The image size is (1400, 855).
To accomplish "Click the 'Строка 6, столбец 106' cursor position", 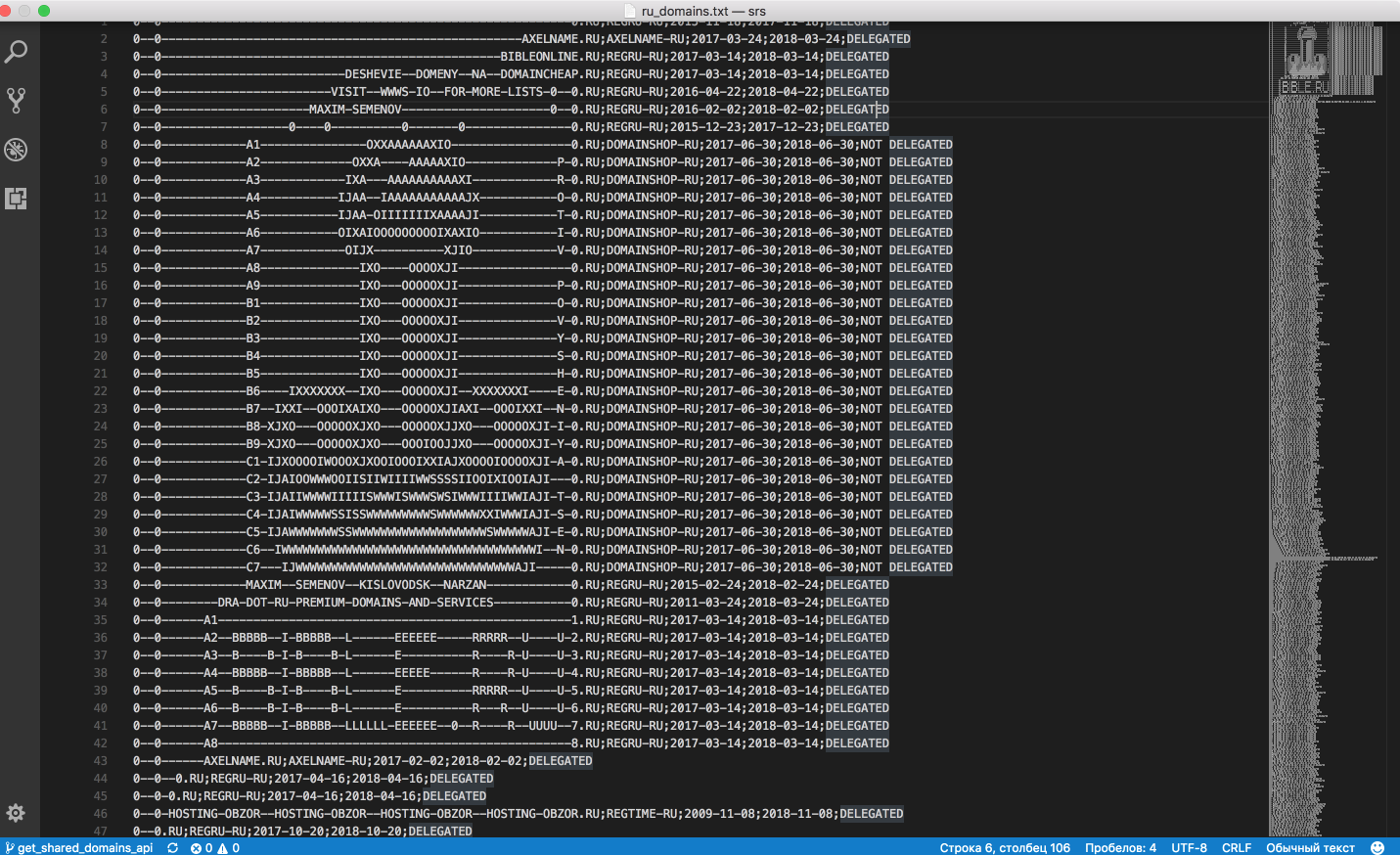I will (1005, 847).
